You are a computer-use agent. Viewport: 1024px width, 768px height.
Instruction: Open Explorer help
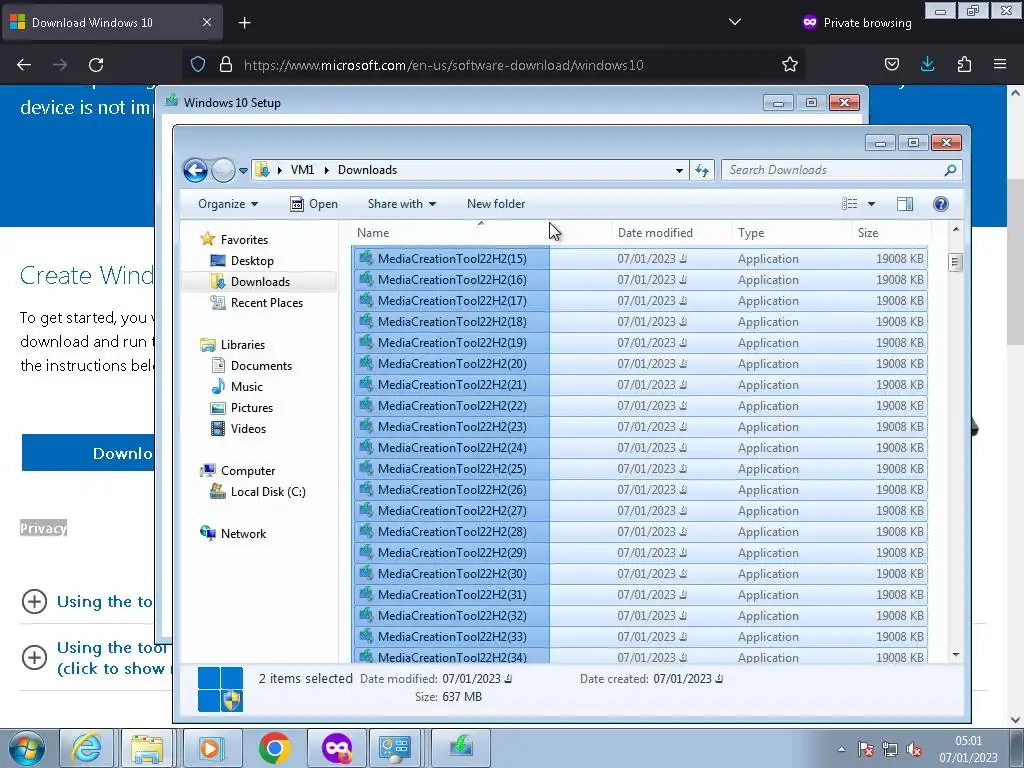click(x=940, y=204)
